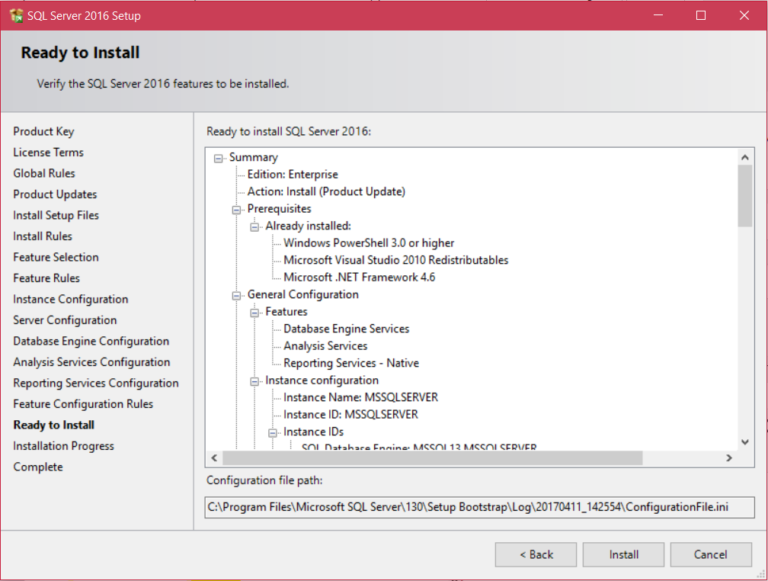The image size is (768, 581).
Task: Click the horizontal scrollbar left arrow
Action: point(214,458)
